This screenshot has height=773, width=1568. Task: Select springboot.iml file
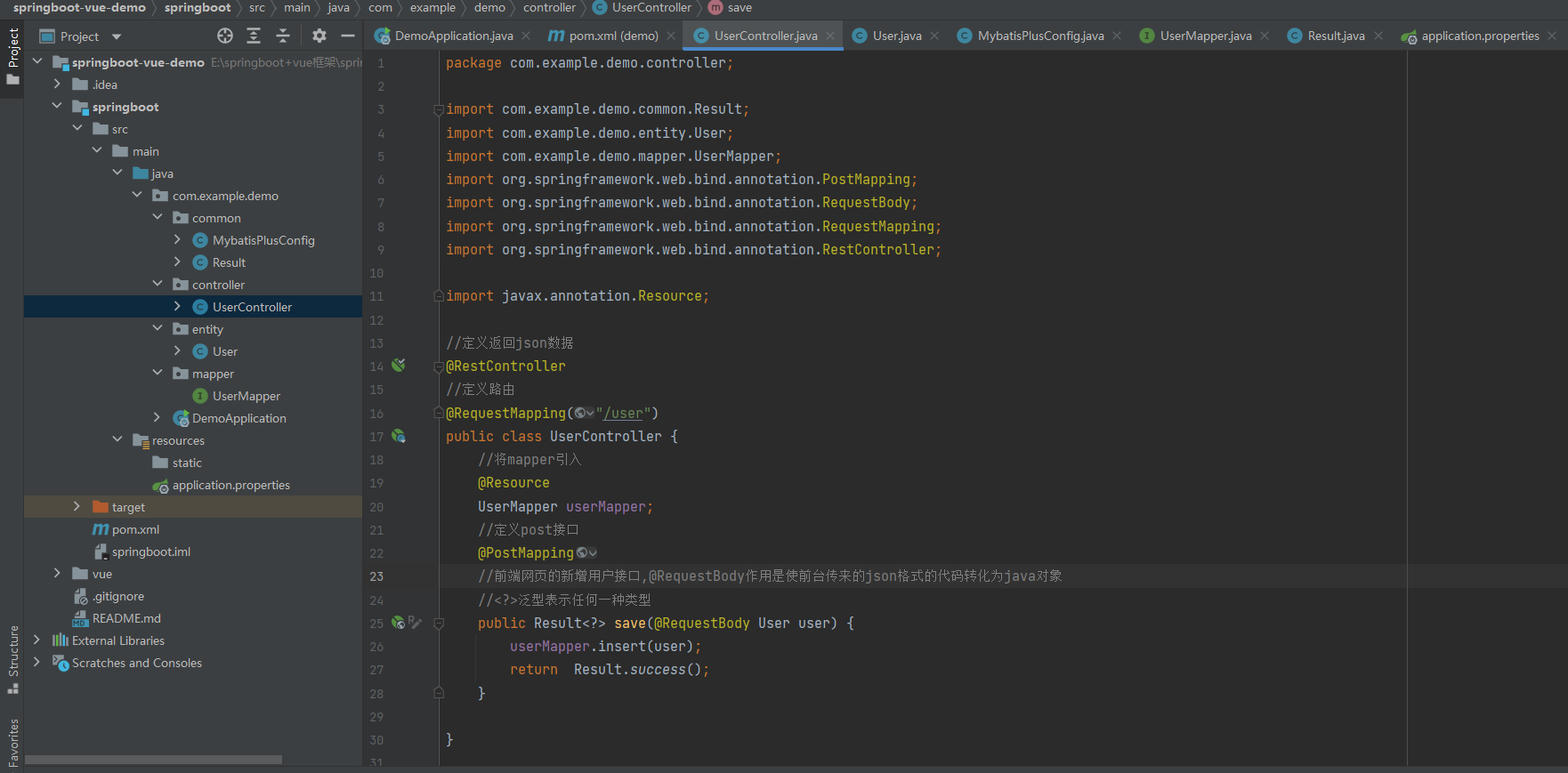coord(150,552)
